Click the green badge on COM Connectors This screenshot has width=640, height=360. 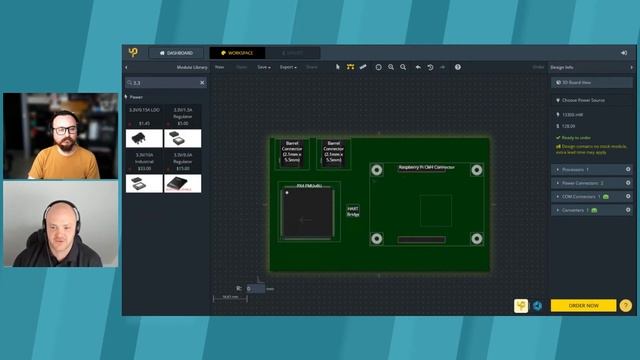click(606, 197)
